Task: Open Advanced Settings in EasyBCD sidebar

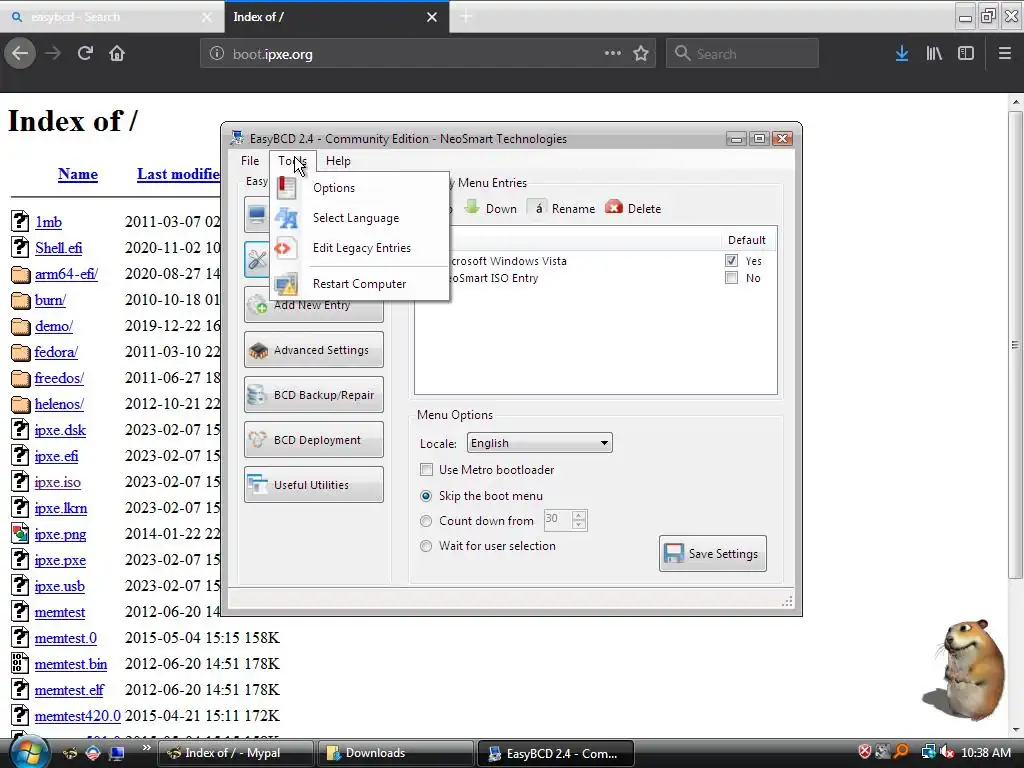Action: click(313, 350)
